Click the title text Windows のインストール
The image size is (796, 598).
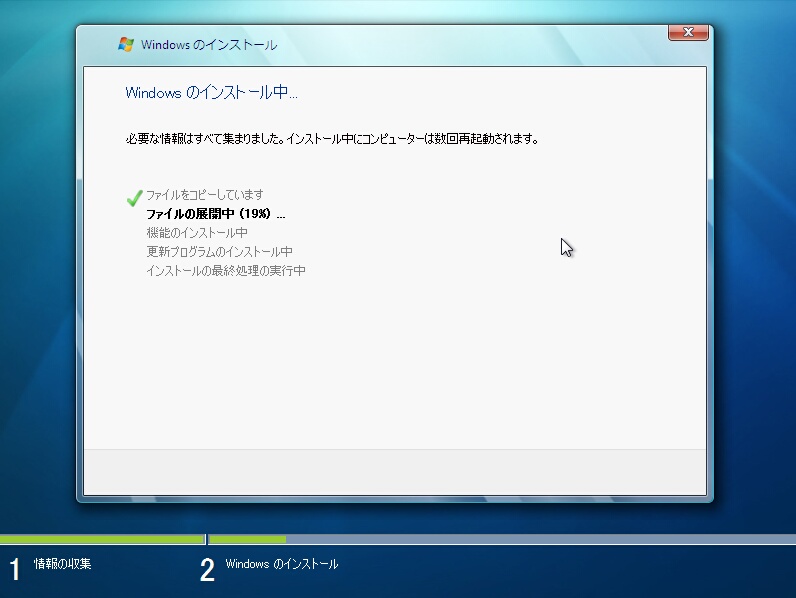(209, 45)
